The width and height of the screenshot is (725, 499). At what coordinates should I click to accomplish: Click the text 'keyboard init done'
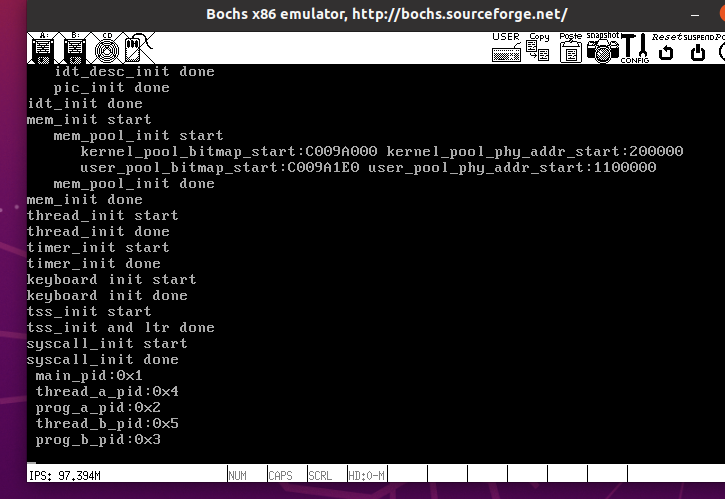[107, 296]
